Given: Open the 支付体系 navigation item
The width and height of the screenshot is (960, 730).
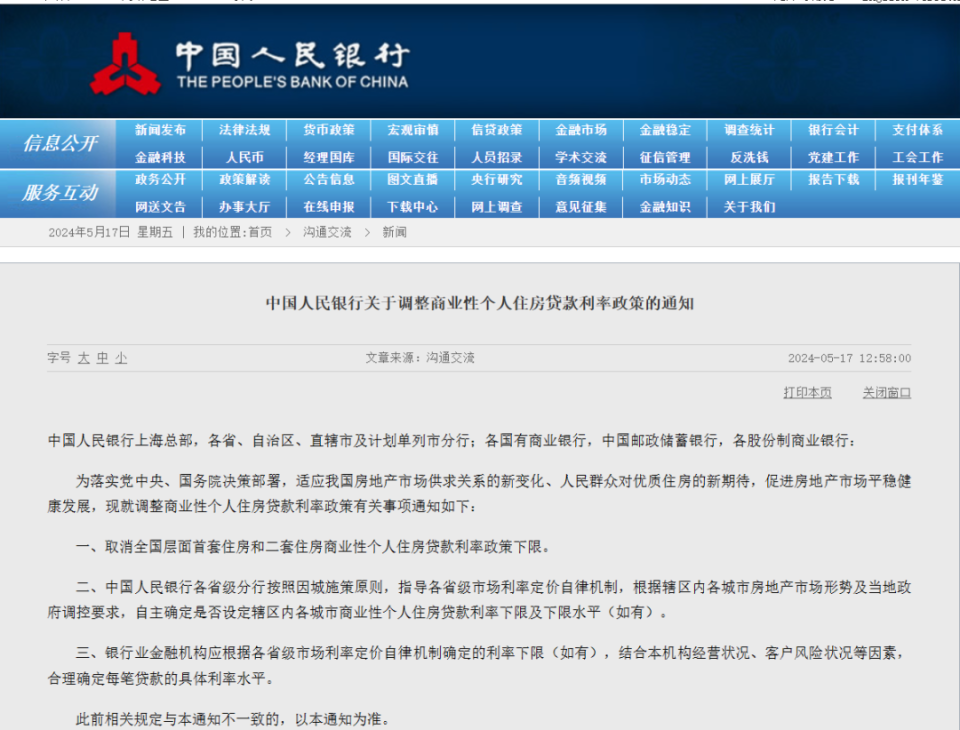Looking at the screenshot, I should click(x=917, y=130).
